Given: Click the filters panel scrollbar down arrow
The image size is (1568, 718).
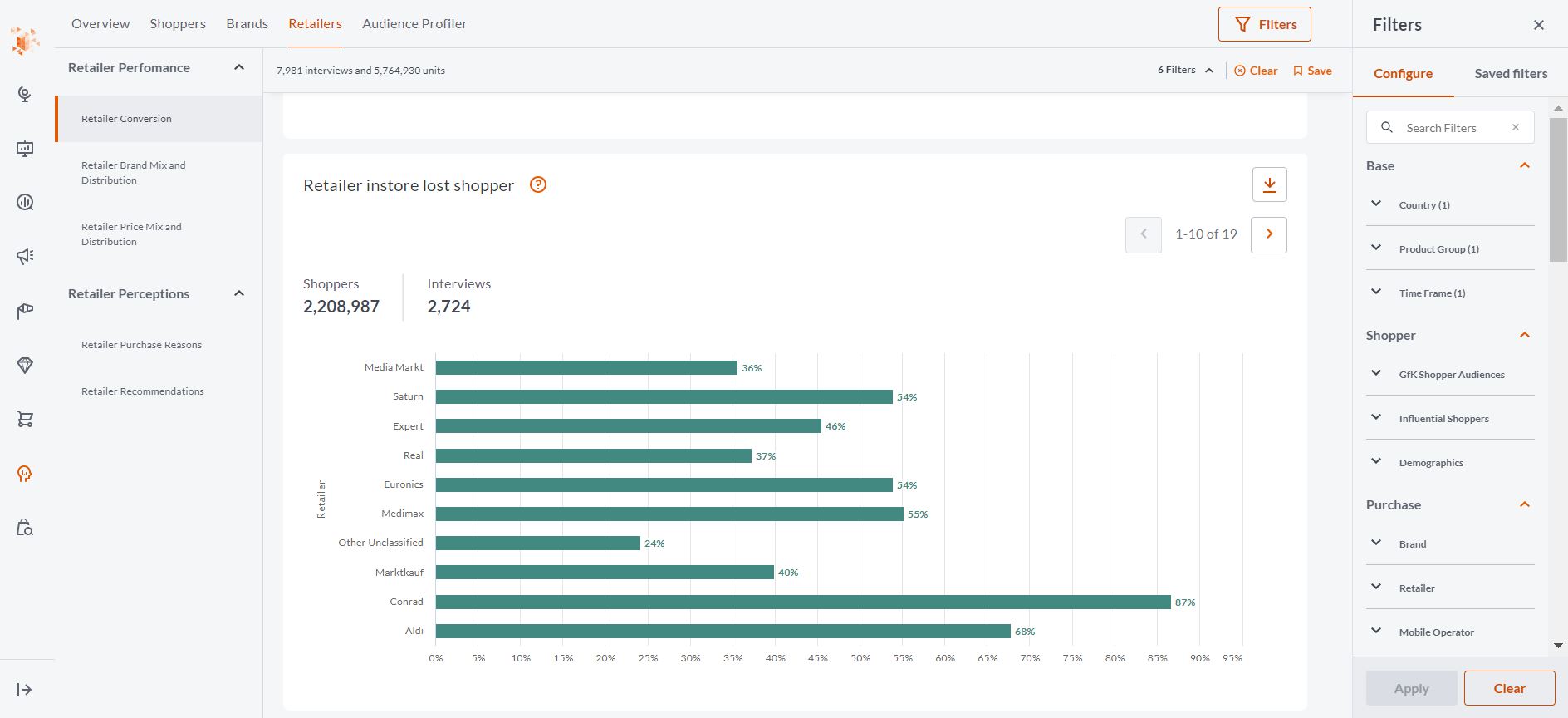Looking at the screenshot, I should tap(1558, 645).
